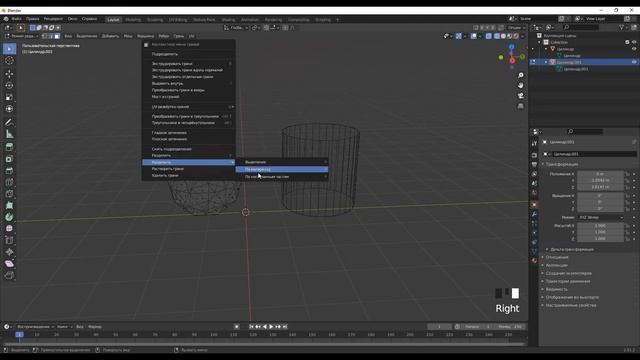
Task: Activate the Smooth vertices tool
Action: (9, 229)
